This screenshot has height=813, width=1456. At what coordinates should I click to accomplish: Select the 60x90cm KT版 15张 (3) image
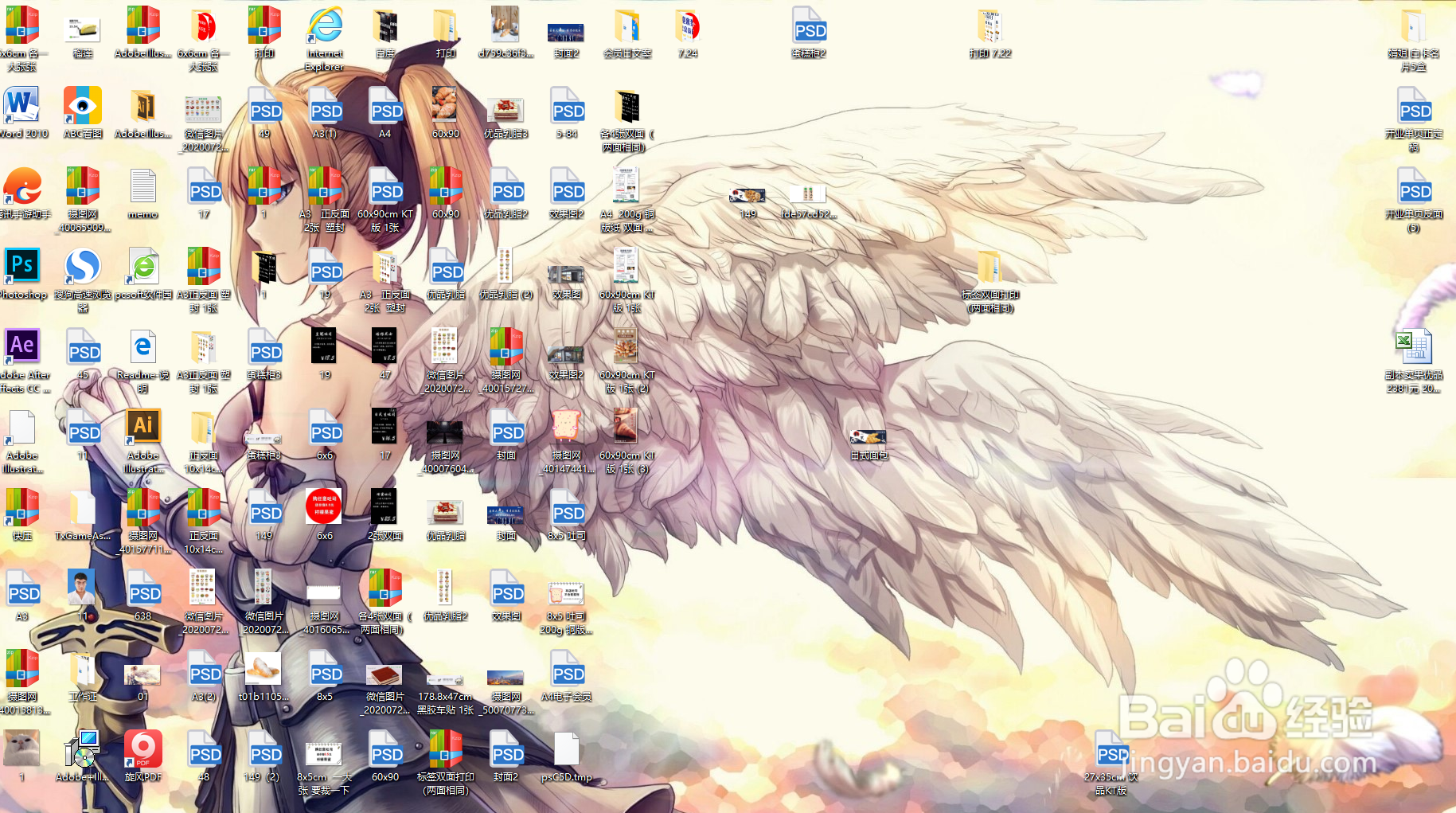click(627, 441)
